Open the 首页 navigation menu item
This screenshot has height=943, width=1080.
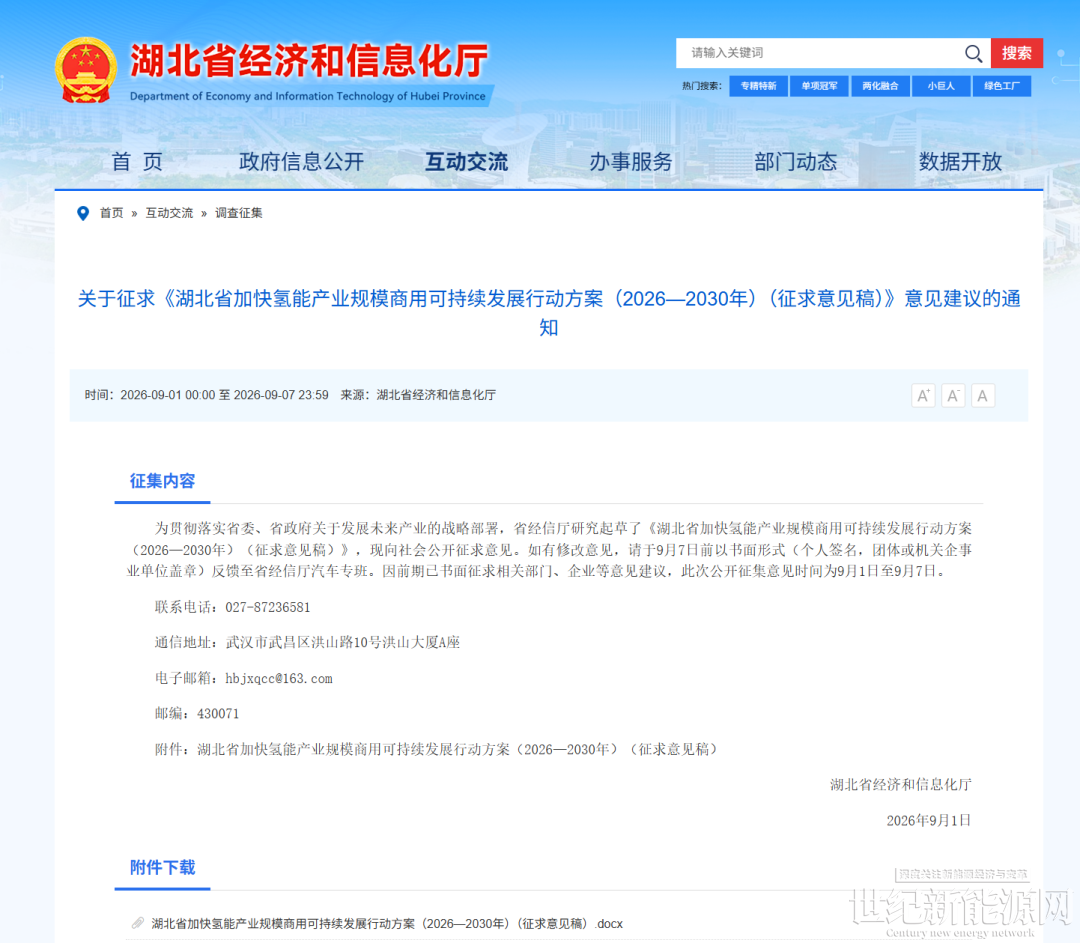click(x=137, y=162)
